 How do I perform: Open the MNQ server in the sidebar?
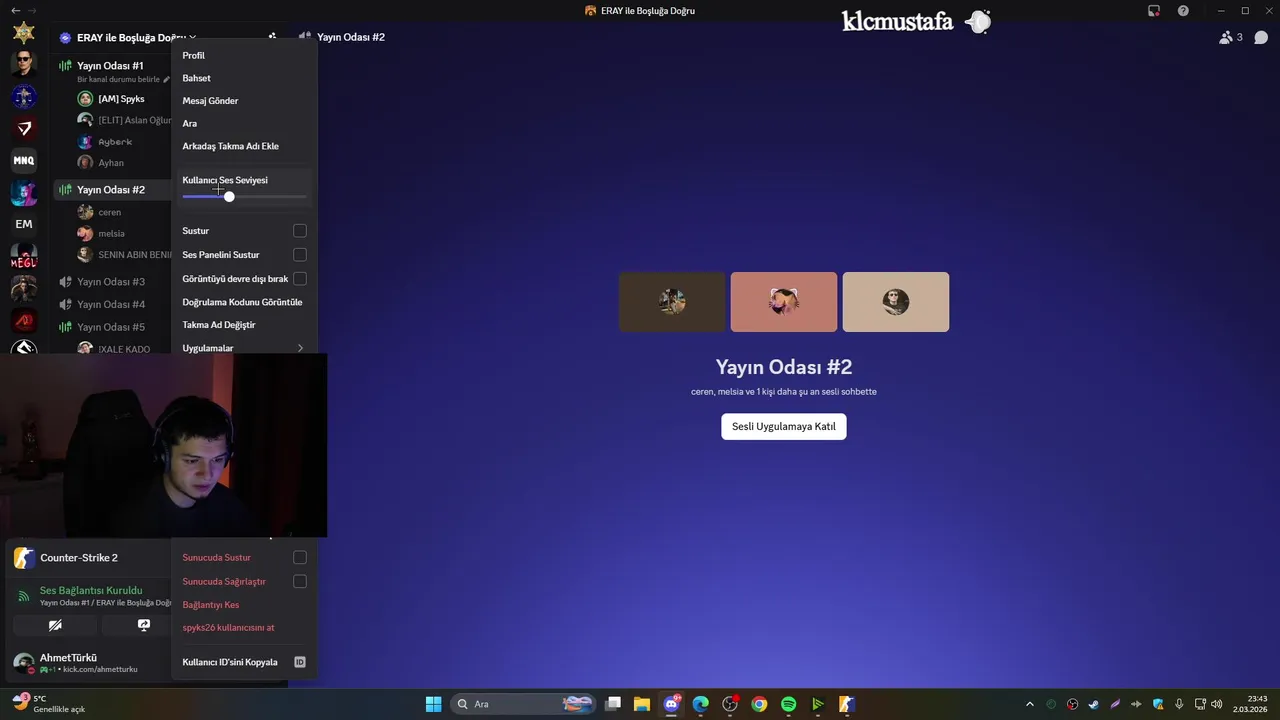(x=24, y=160)
